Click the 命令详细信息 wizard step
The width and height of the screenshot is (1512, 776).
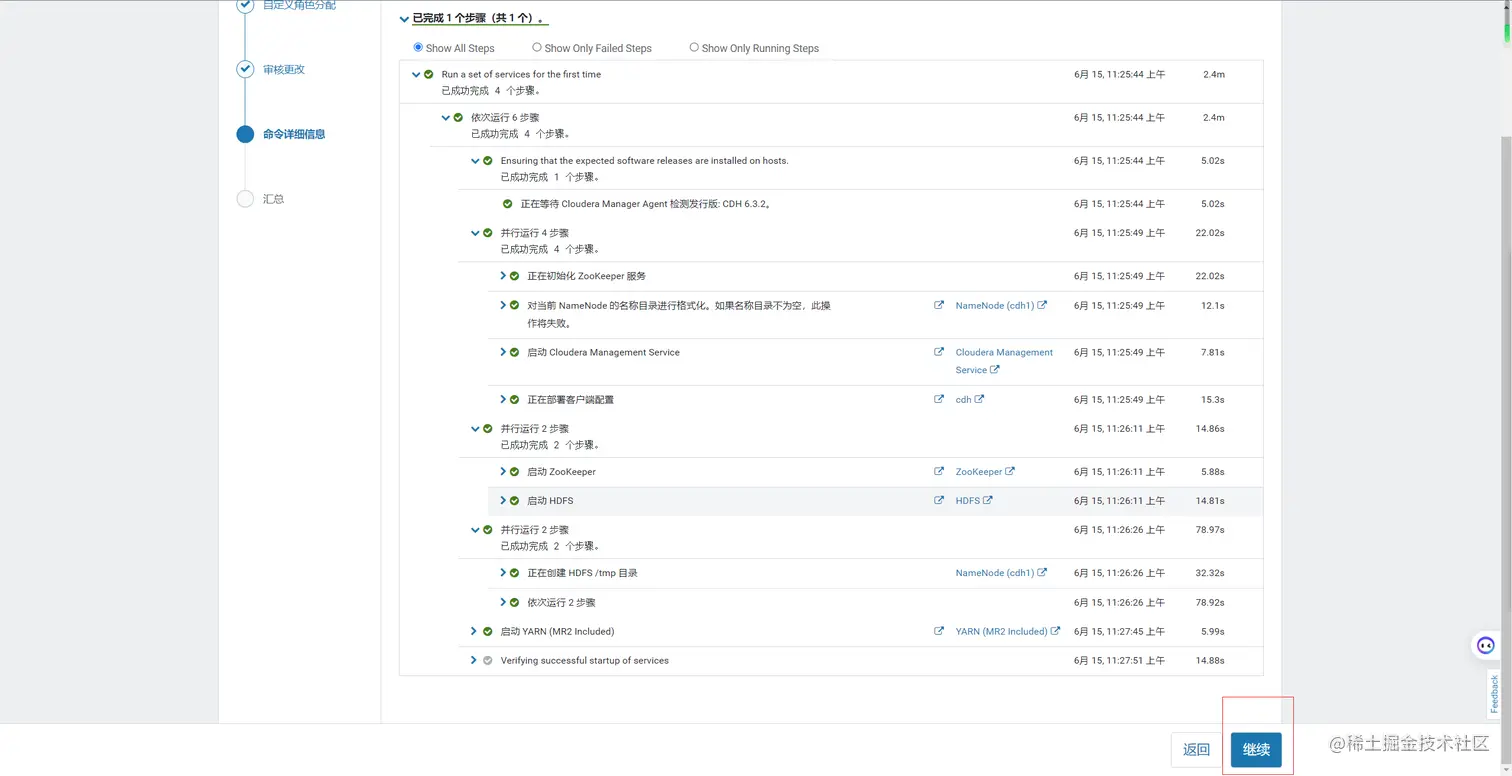294,134
